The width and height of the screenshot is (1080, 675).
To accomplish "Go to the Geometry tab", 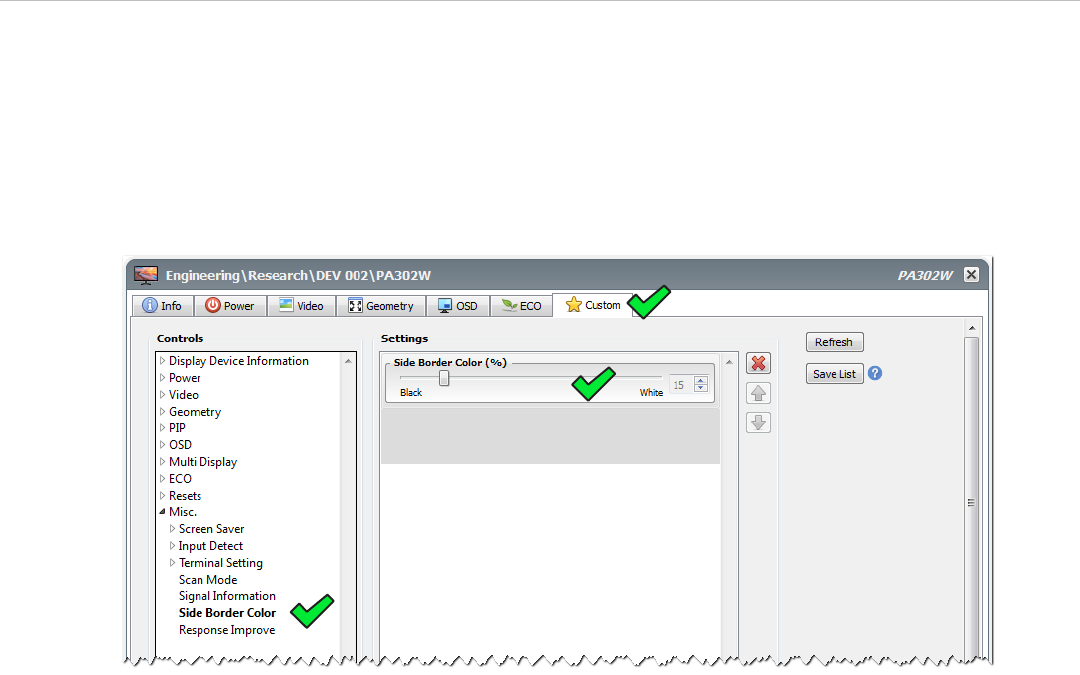I will coord(381,306).
